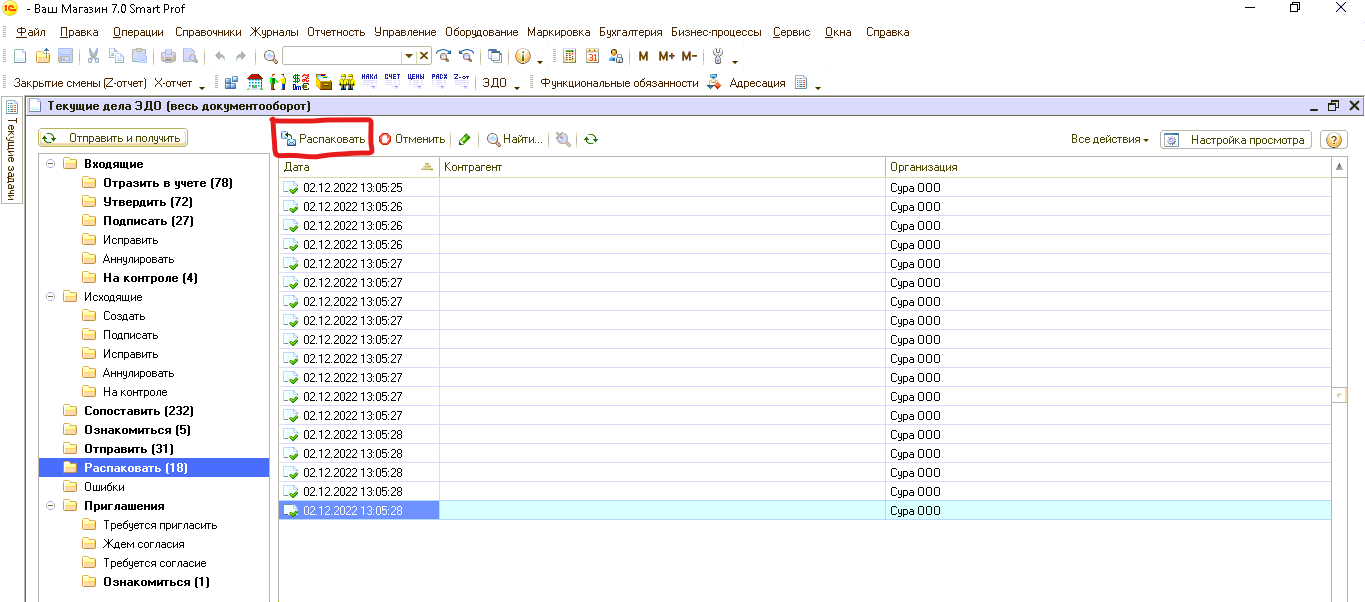The image size is (1365, 602).
Task: Open the Отчетность menu
Action: (336, 32)
